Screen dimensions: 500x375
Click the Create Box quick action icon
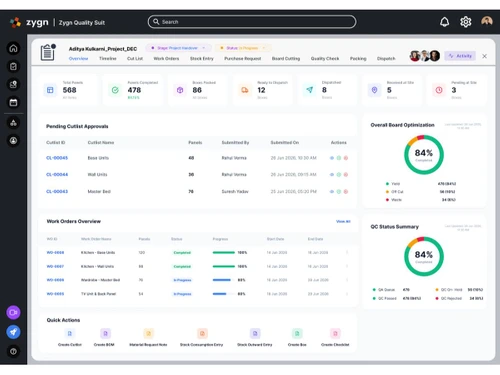[297, 333]
